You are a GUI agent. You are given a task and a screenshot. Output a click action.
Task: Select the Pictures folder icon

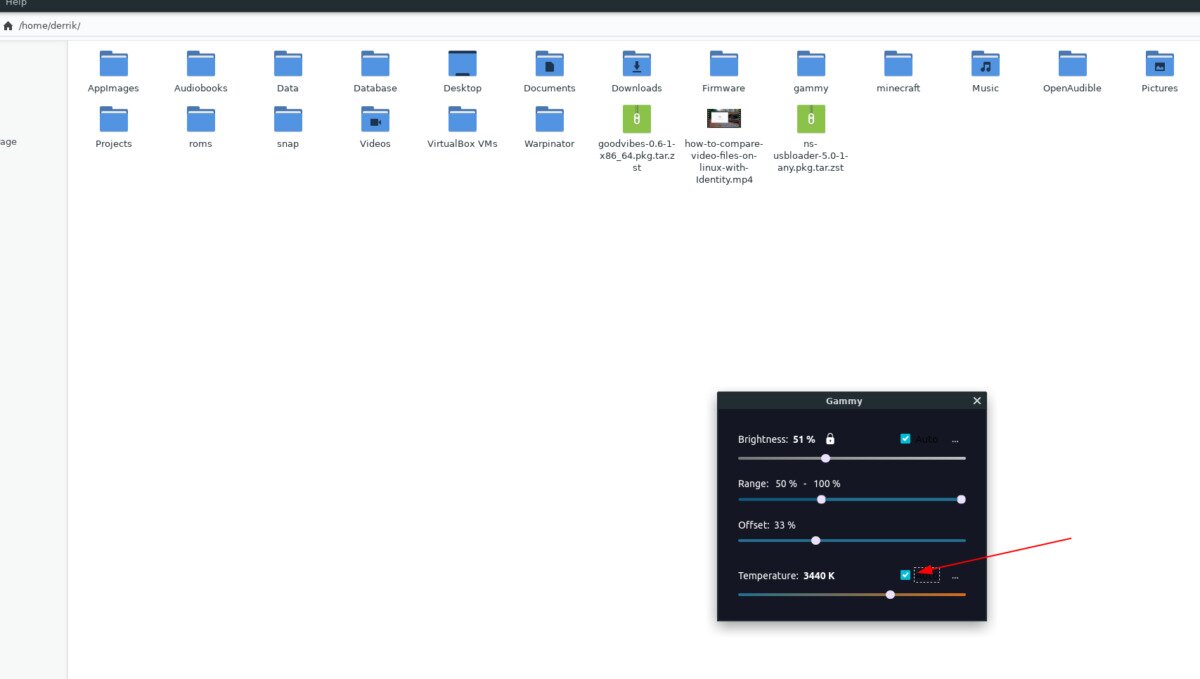tap(1159, 64)
